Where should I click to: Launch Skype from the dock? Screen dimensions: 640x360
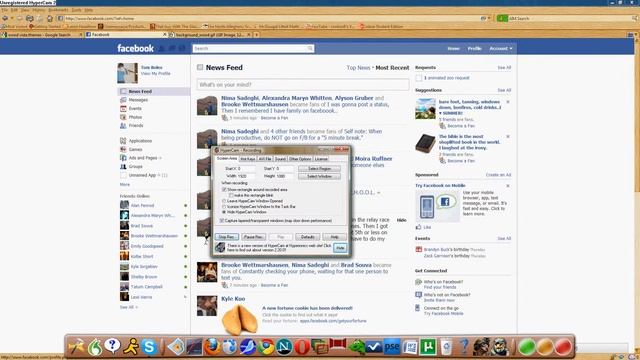pos(149,347)
